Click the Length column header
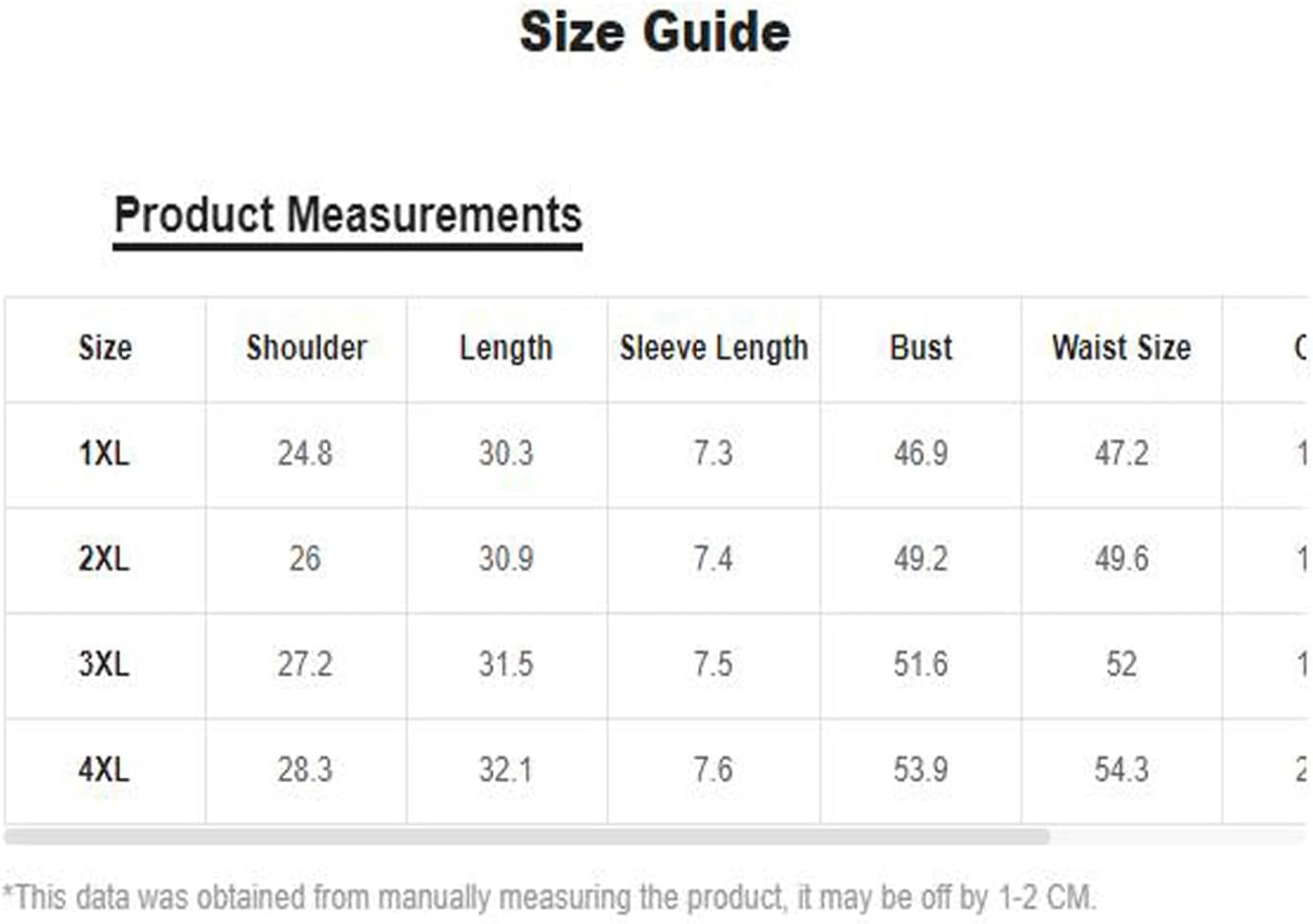 pyautogui.click(x=506, y=348)
